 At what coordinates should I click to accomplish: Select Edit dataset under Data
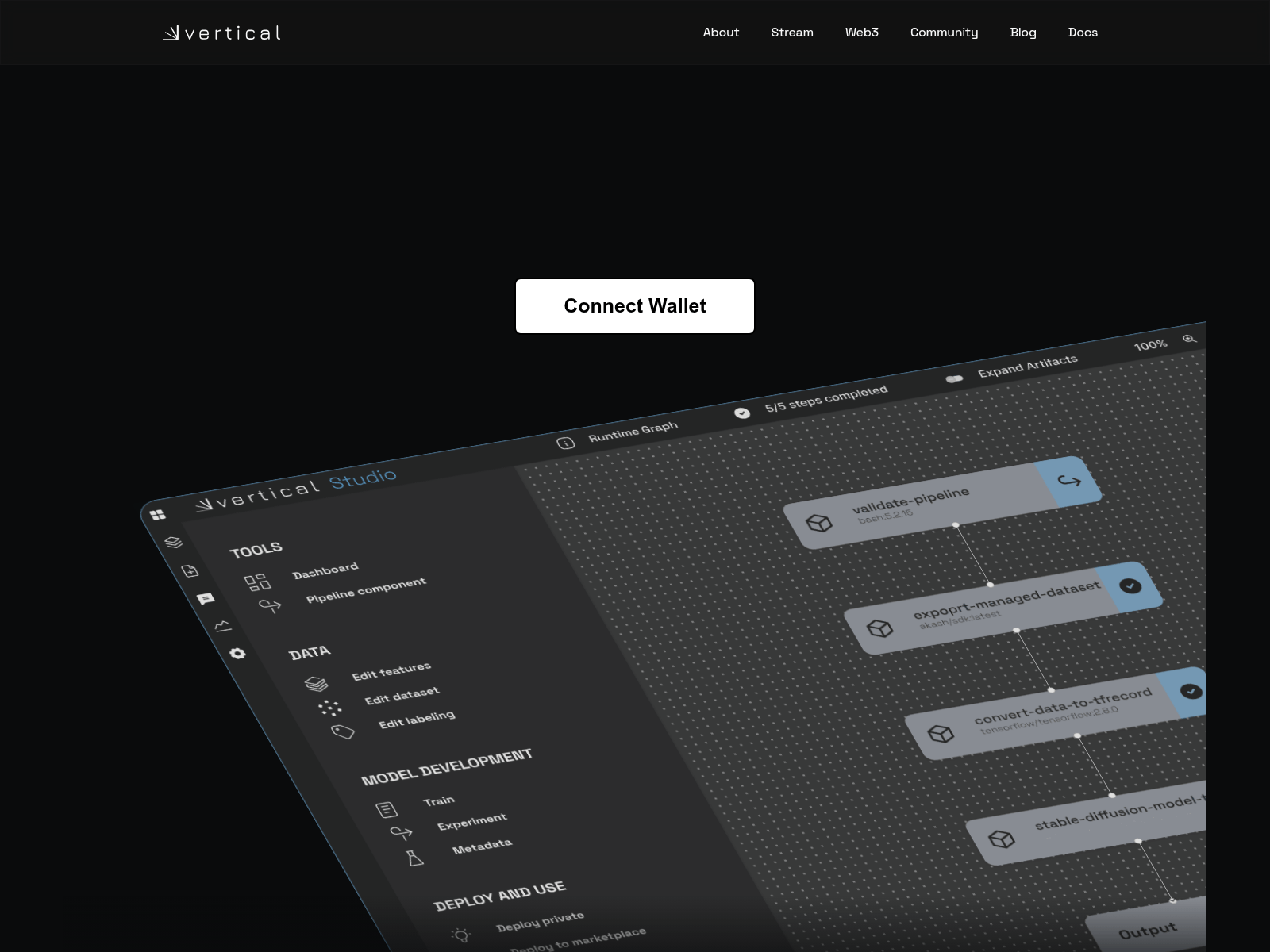[x=402, y=696]
